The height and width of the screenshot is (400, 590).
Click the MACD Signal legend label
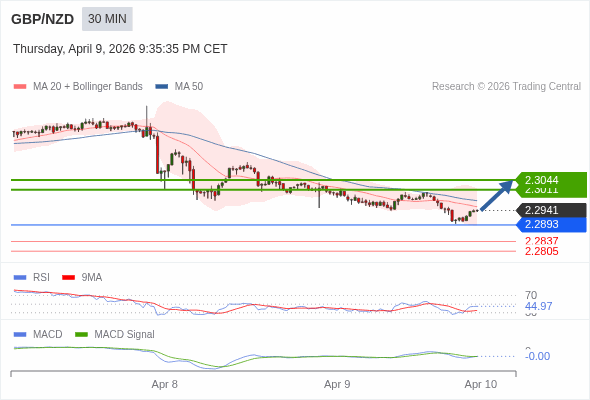[x=125, y=335]
